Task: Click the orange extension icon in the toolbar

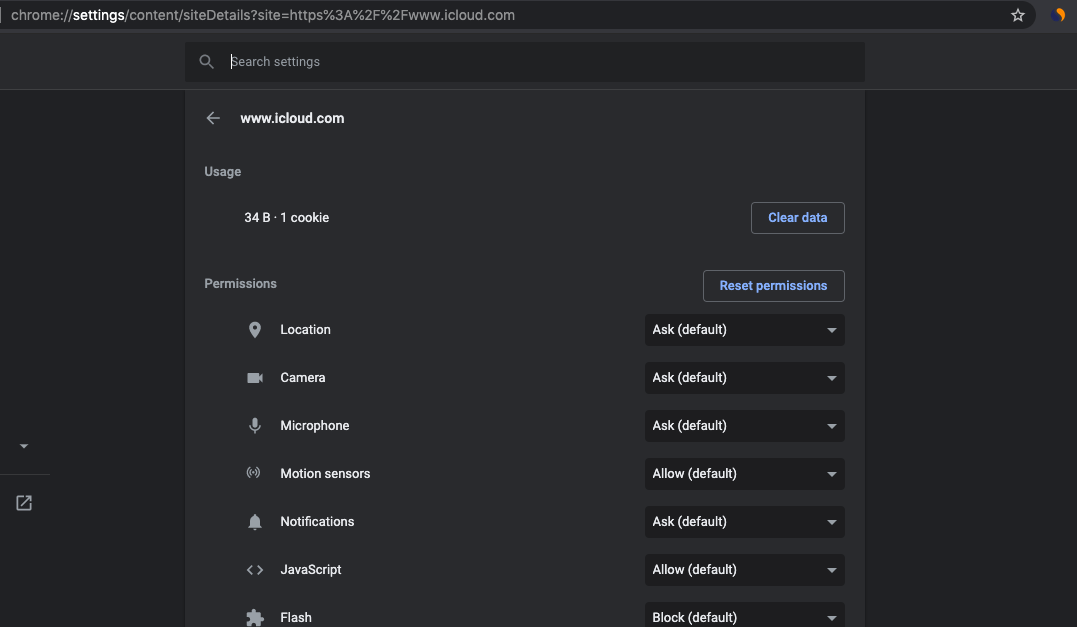Action: pos(1058,15)
